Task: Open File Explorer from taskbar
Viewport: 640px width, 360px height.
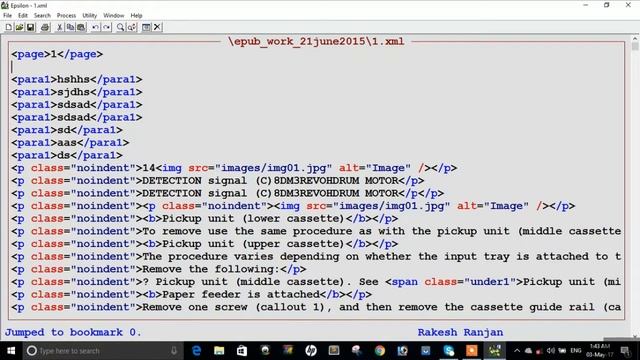Action: click(x=219, y=351)
